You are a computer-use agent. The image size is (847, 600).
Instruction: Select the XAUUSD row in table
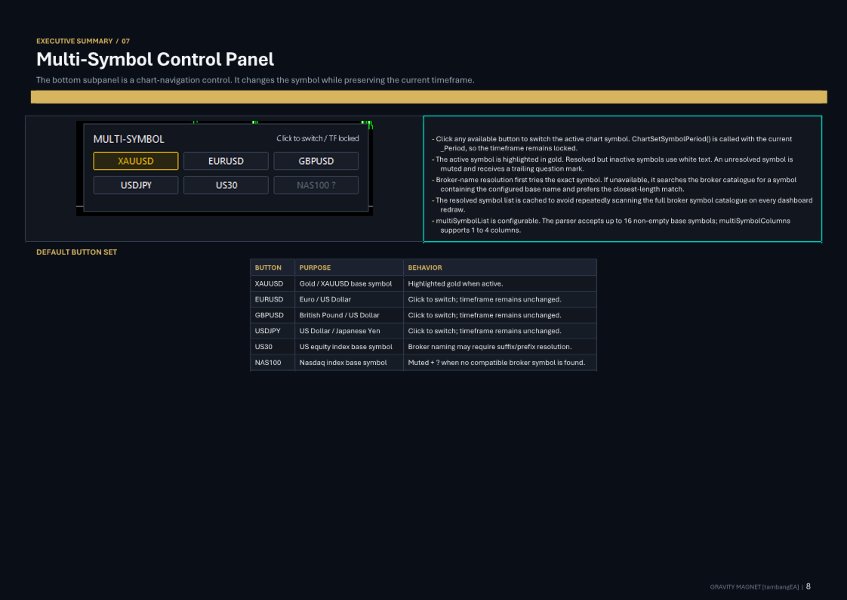[424, 284]
